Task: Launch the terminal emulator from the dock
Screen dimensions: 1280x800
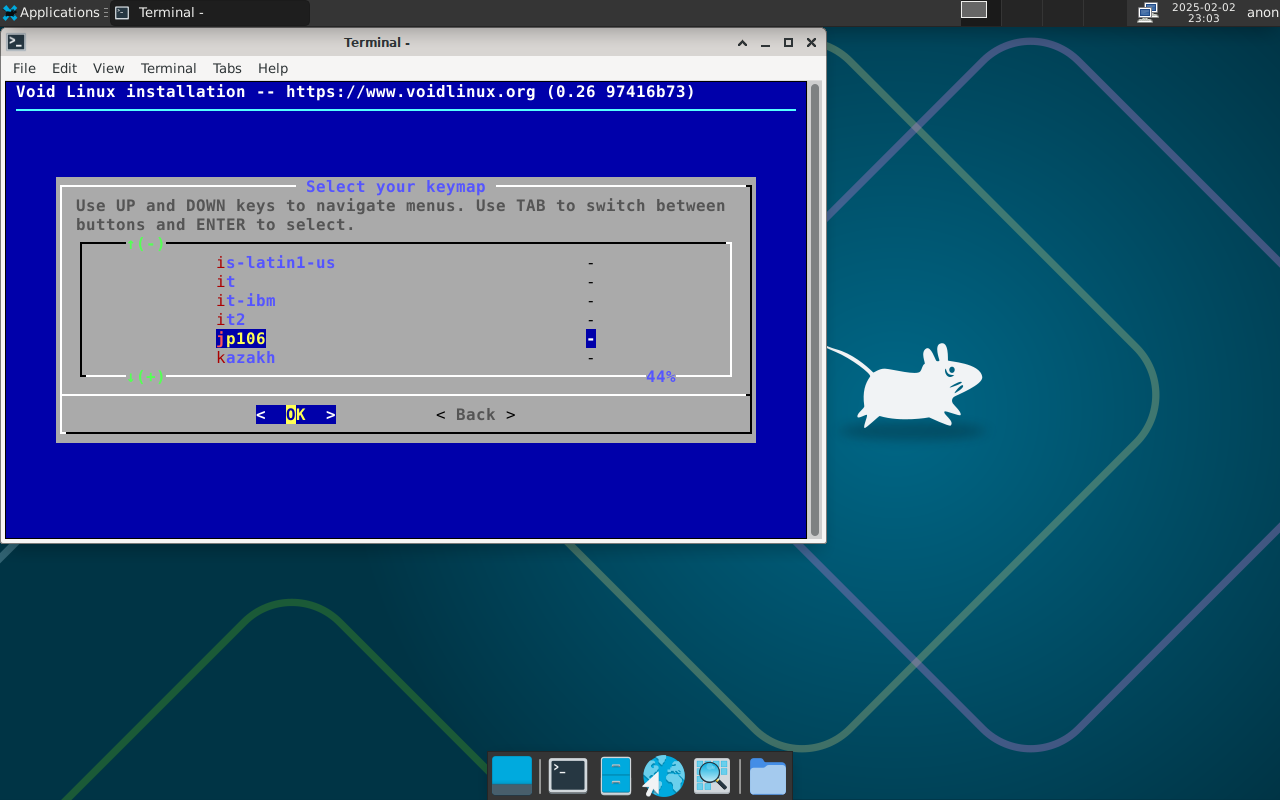Action: [x=568, y=776]
